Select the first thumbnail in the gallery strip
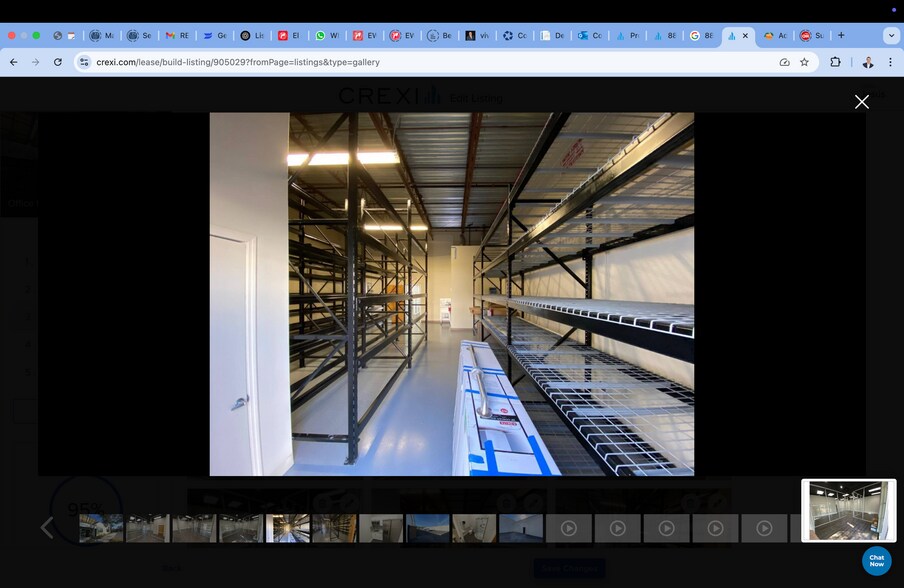The image size is (904, 588). [101, 528]
